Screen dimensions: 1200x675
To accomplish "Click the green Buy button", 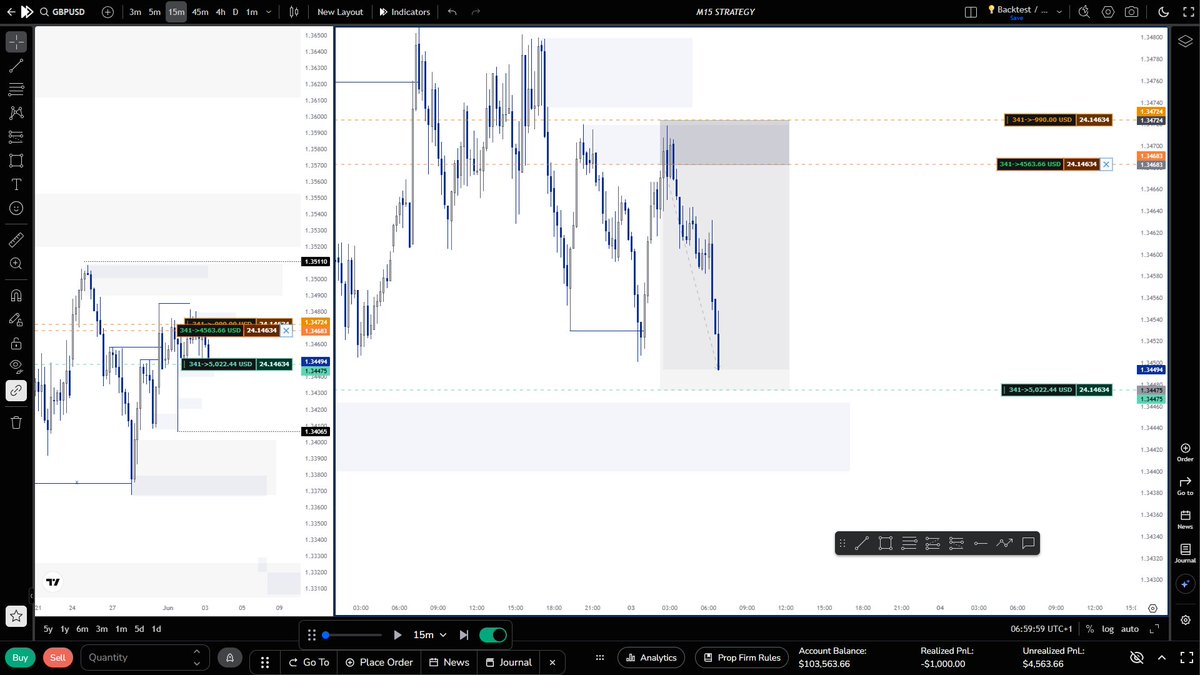I will (x=20, y=657).
